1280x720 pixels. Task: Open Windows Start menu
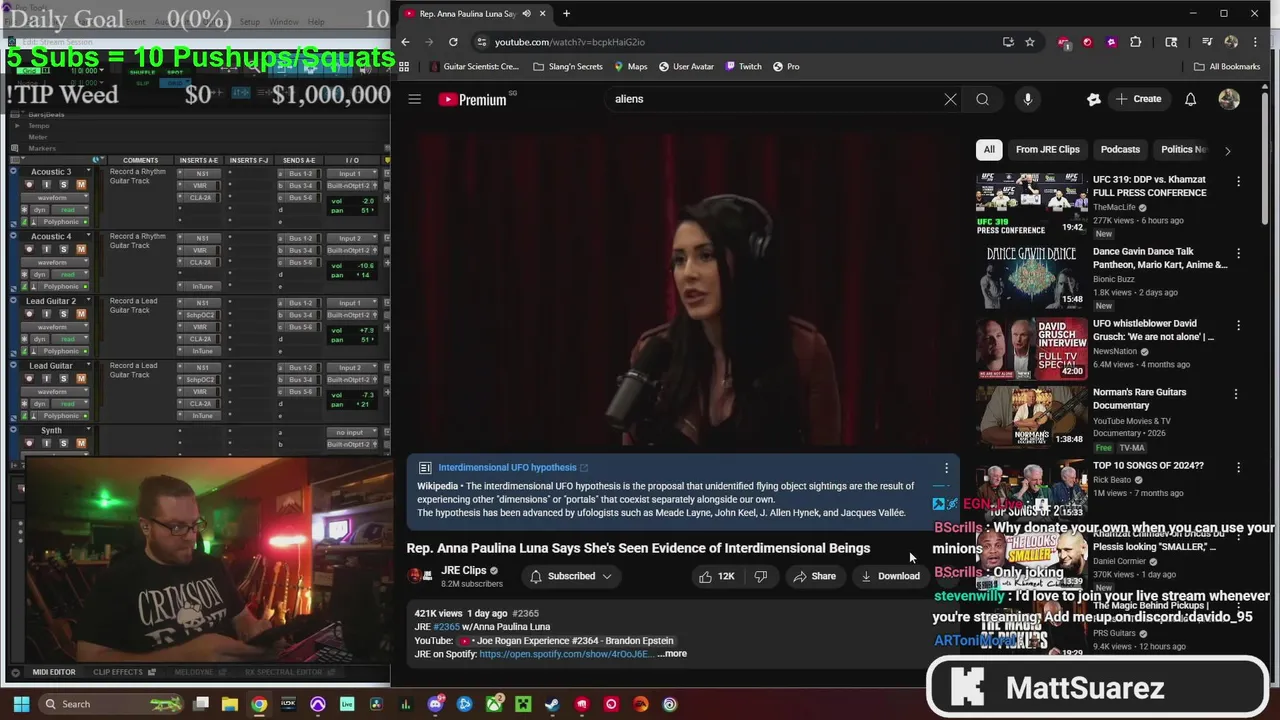click(21, 704)
